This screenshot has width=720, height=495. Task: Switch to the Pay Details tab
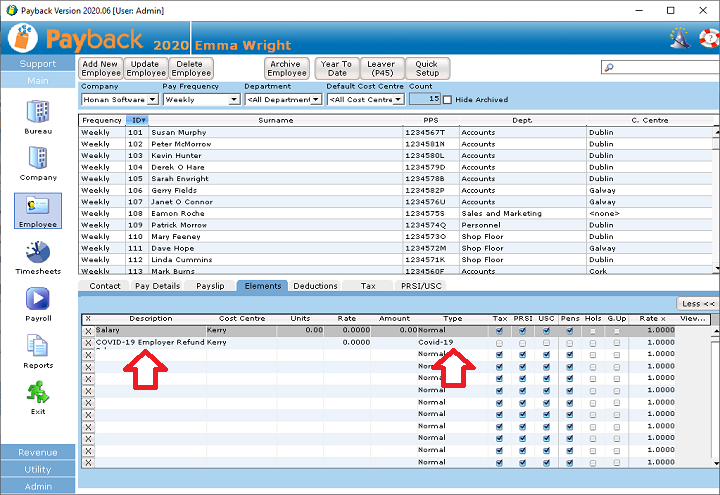tap(157, 286)
